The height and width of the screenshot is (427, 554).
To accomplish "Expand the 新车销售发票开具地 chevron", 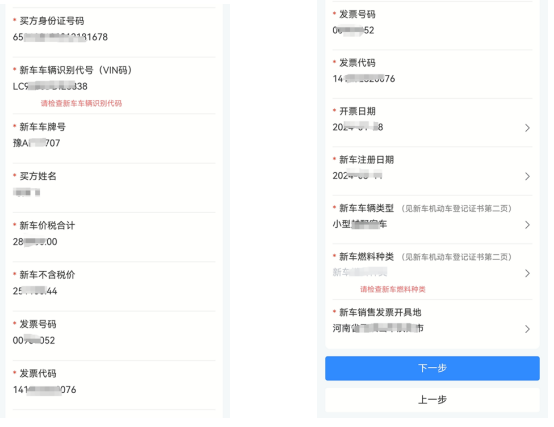I will tap(527, 329).
